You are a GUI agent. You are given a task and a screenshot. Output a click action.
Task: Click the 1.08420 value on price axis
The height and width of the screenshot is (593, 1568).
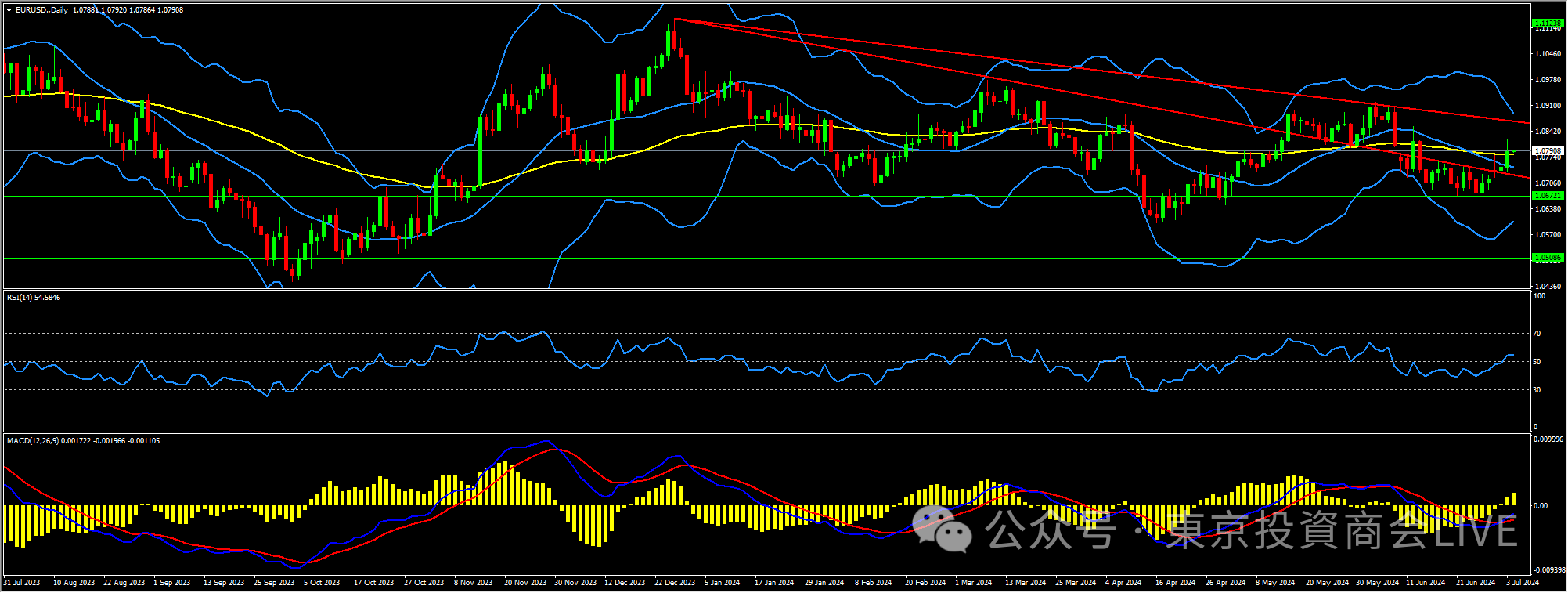coord(1548,132)
